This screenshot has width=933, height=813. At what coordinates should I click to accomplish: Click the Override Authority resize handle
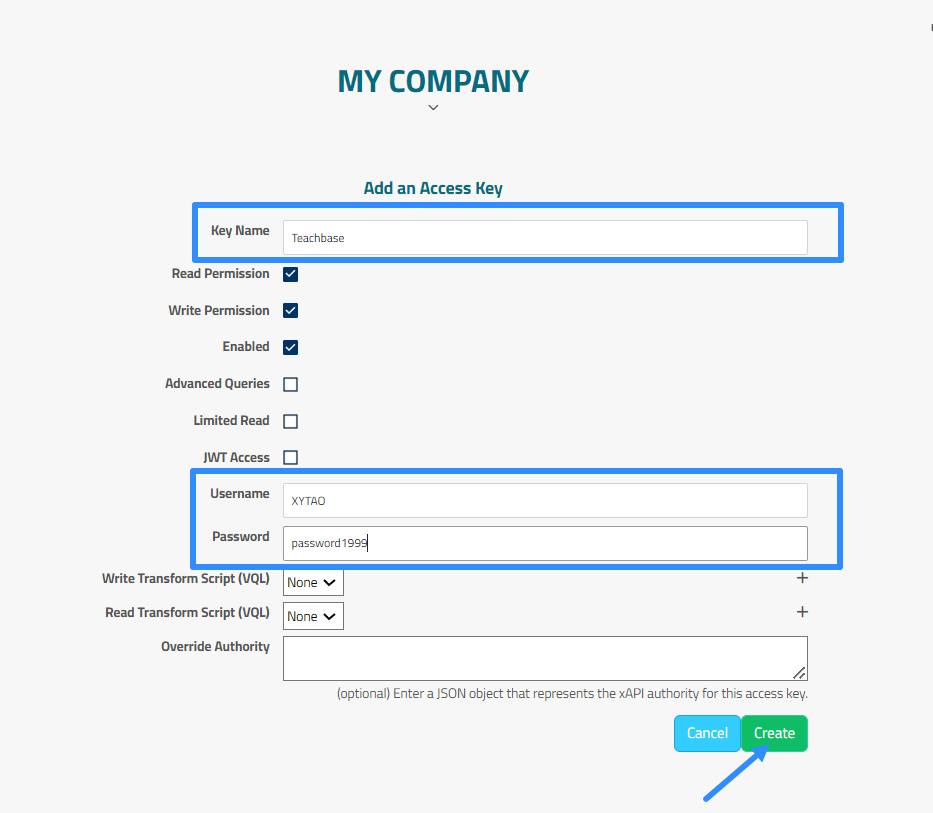tap(800, 674)
